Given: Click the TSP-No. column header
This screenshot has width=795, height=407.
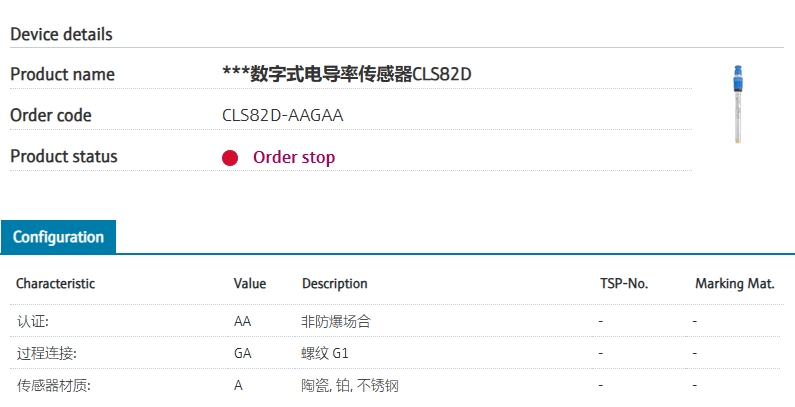Looking at the screenshot, I should 624,283.
